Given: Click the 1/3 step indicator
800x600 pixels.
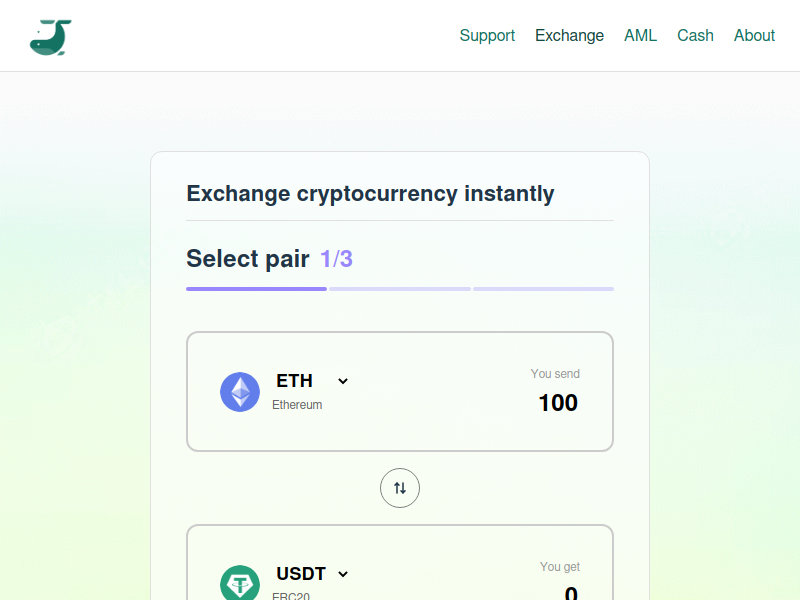Looking at the screenshot, I should [x=336, y=259].
